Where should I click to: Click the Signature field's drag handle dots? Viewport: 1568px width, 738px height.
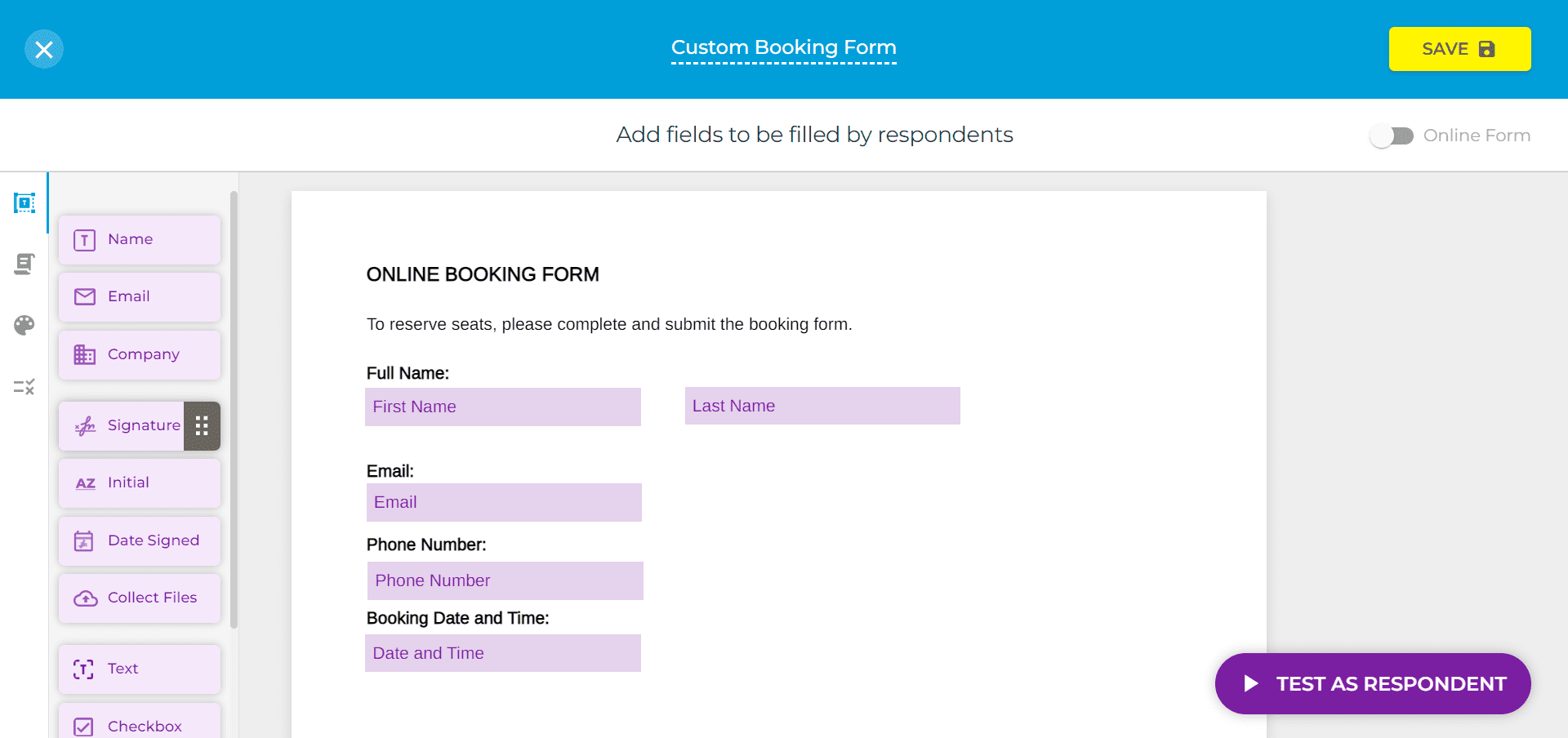coord(202,425)
